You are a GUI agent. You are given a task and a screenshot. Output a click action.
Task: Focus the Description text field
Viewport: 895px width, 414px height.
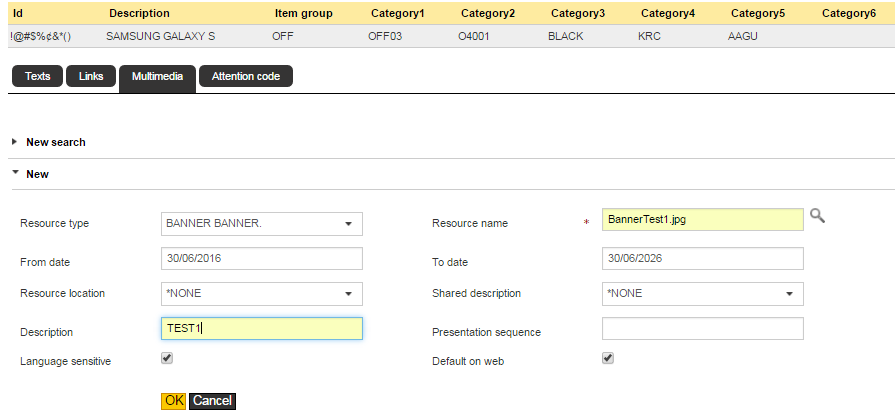(x=261, y=328)
